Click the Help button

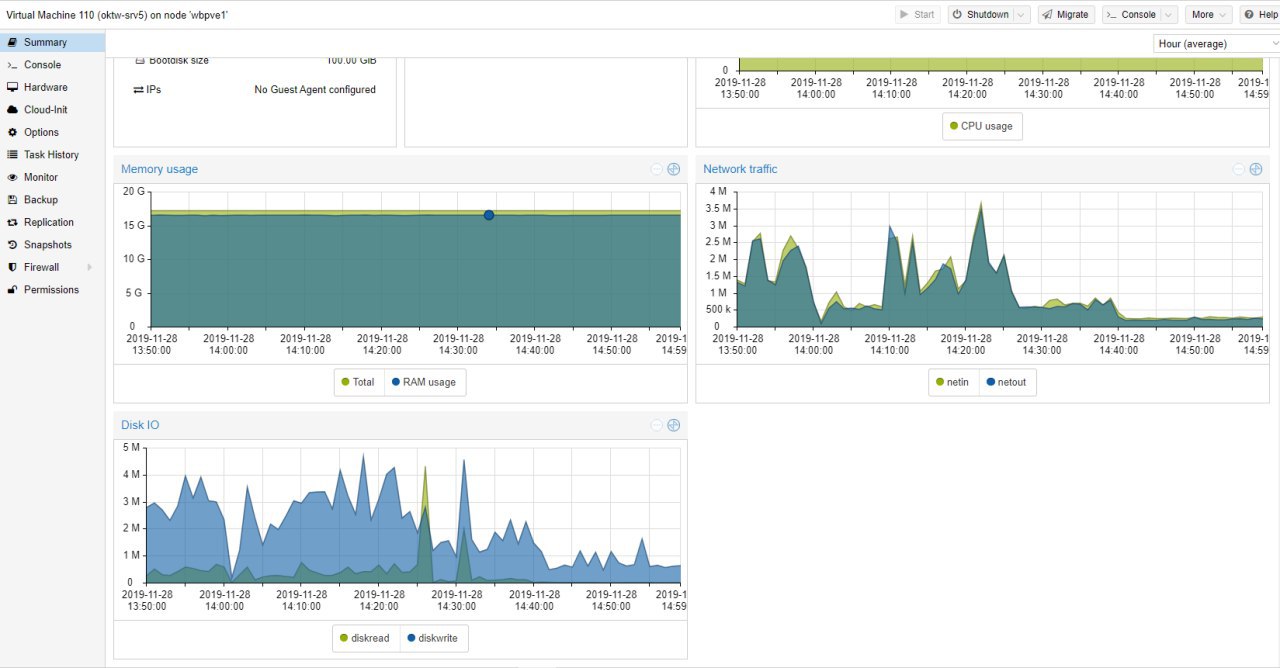tap(1261, 15)
